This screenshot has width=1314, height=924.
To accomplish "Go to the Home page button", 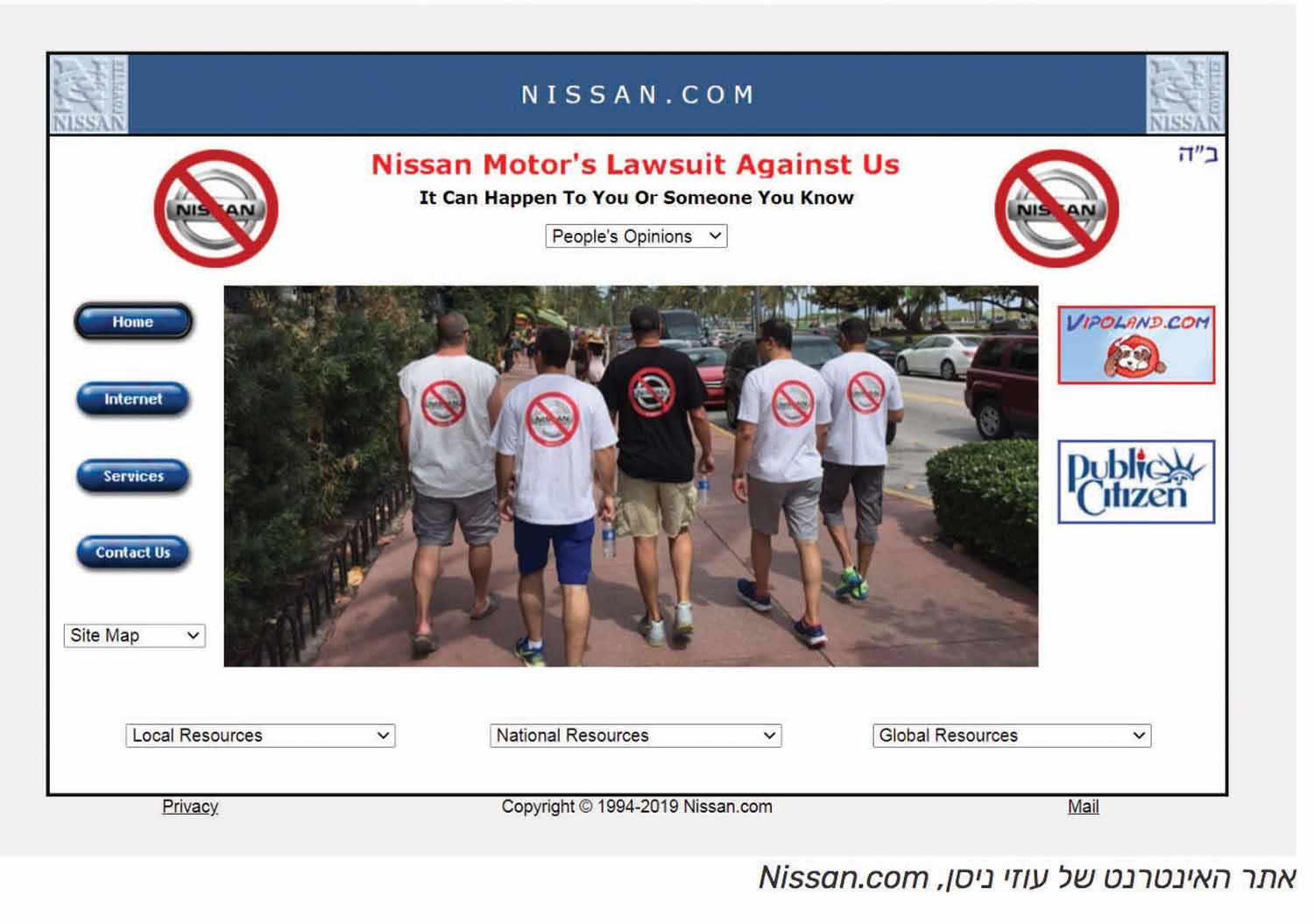I will pyautogui.click(x=133, y=321).
